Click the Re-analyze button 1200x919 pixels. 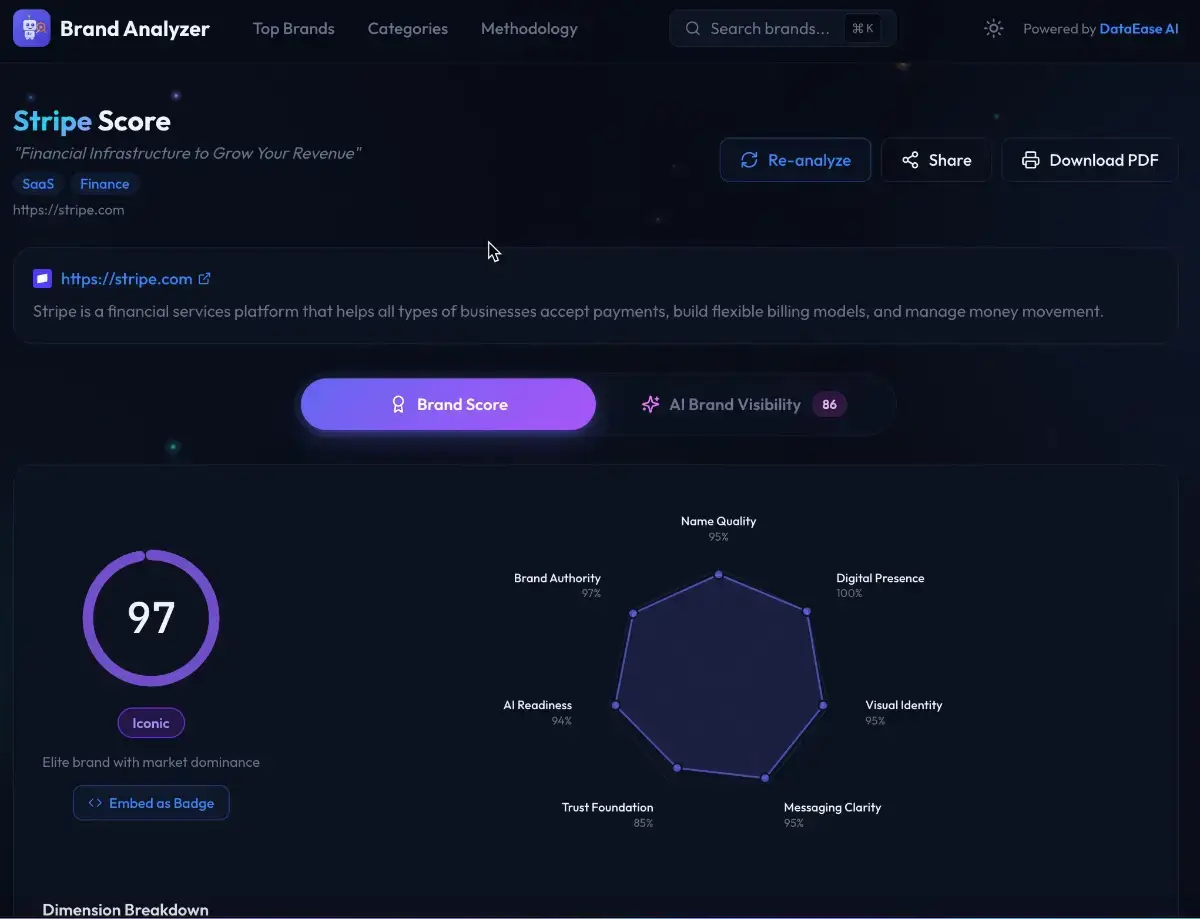[x=795, y=160]
